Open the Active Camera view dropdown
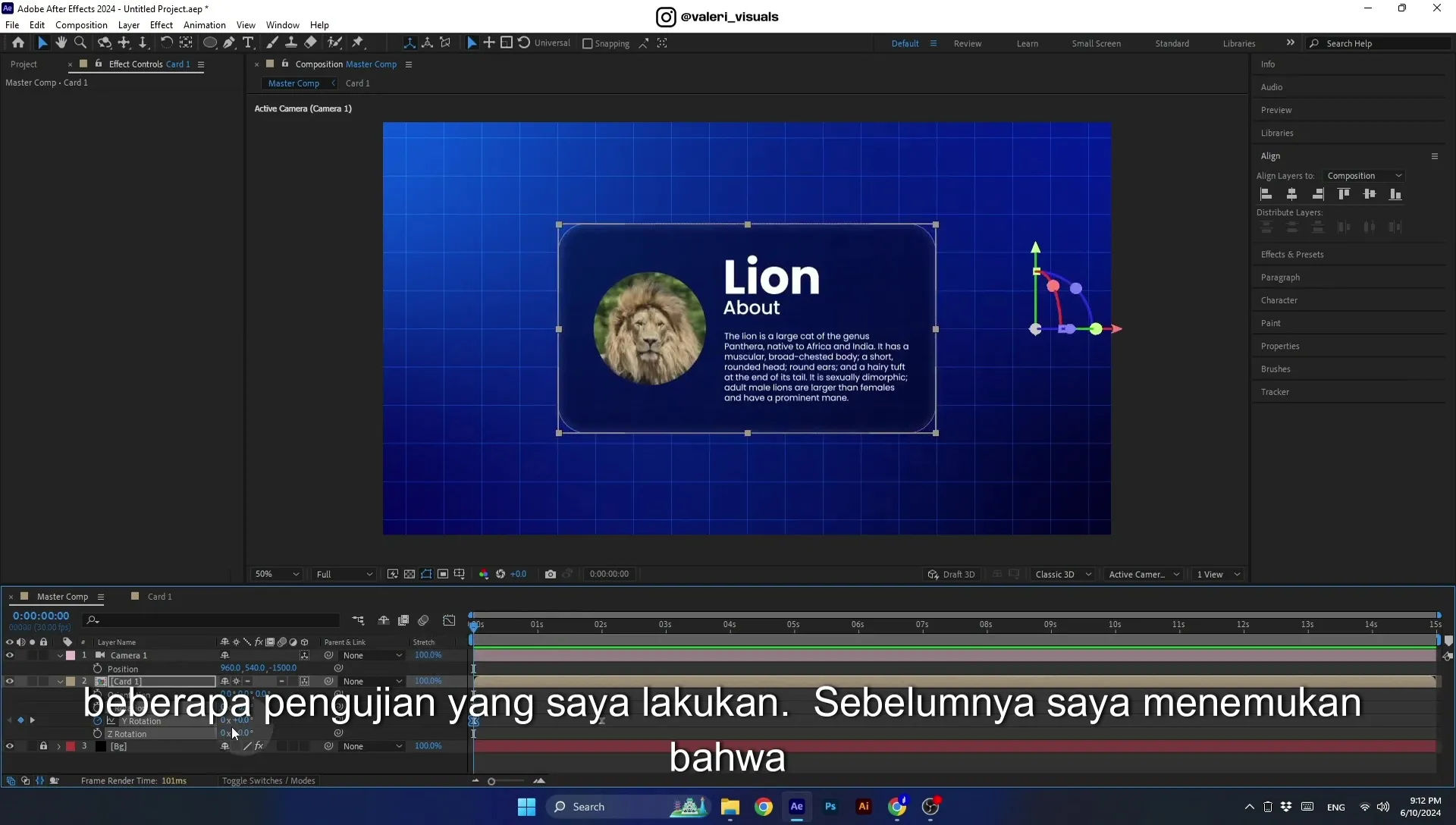The width and height of the screenshot is (1456, 825). click(x=1144, y=575)
